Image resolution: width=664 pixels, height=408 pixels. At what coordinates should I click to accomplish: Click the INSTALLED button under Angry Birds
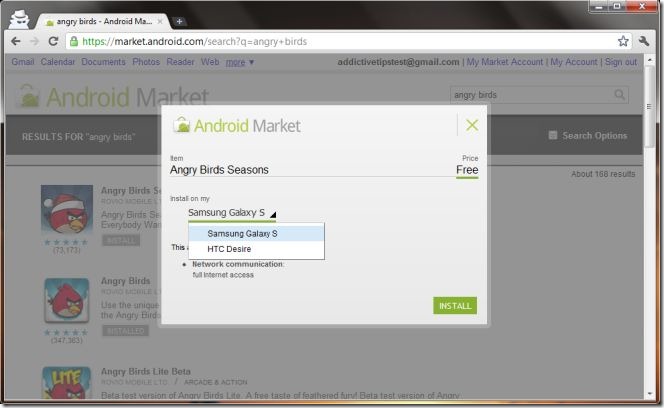[x=125, y=330]
